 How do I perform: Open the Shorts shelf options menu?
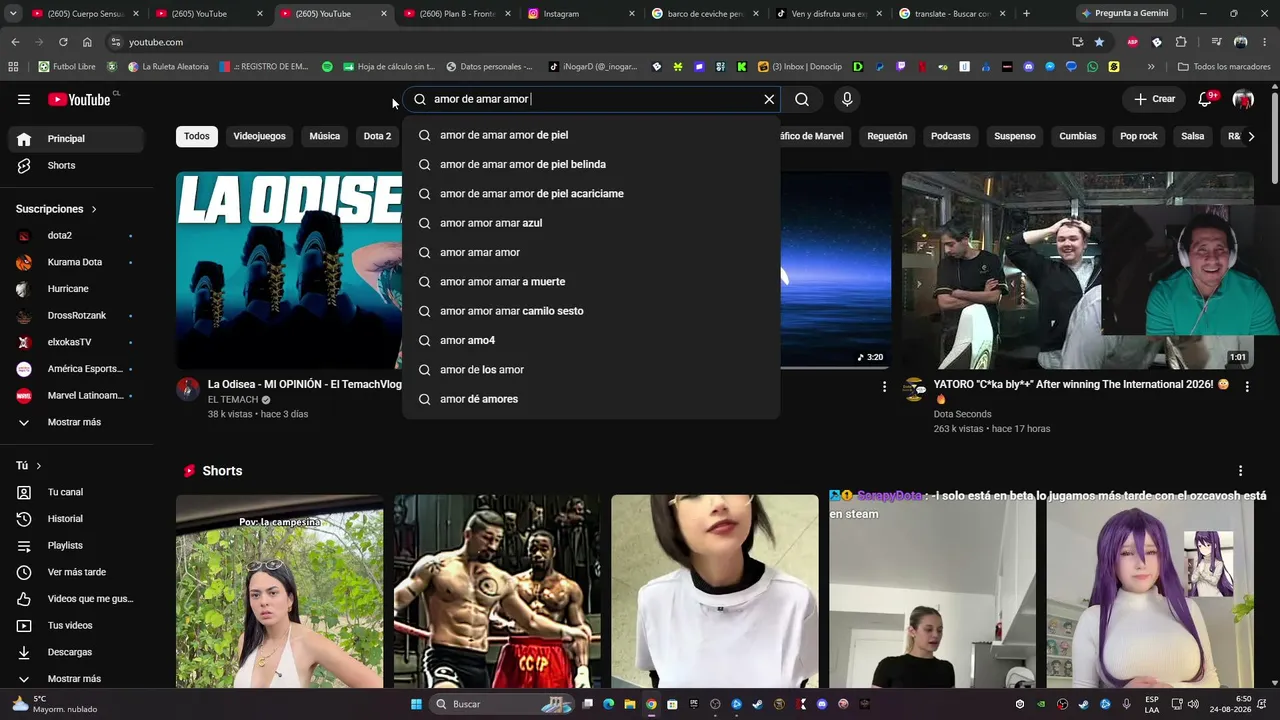[1241, 471]
